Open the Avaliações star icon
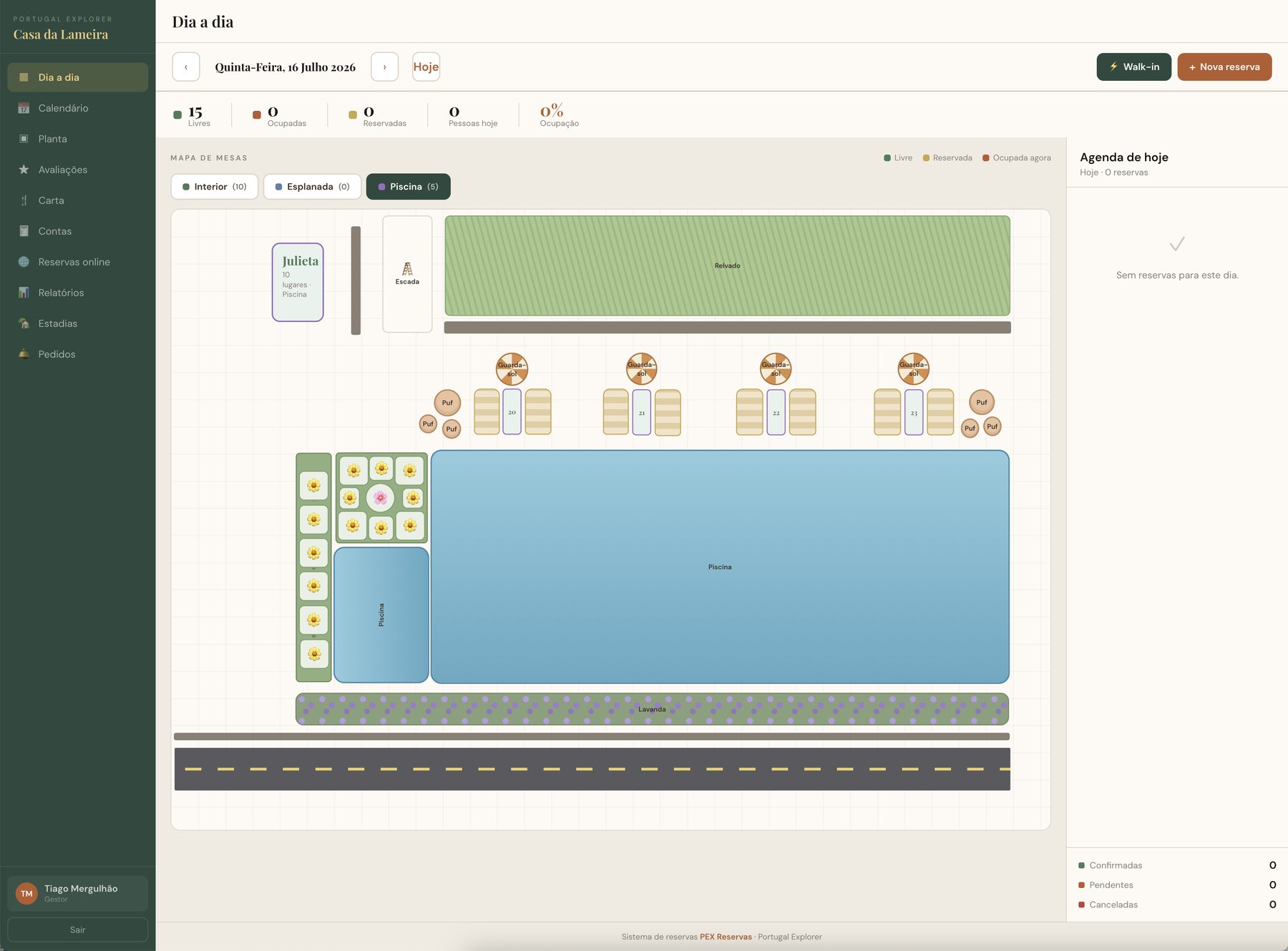The width and height of the screenshot is (1288, 951). point(24,170)
